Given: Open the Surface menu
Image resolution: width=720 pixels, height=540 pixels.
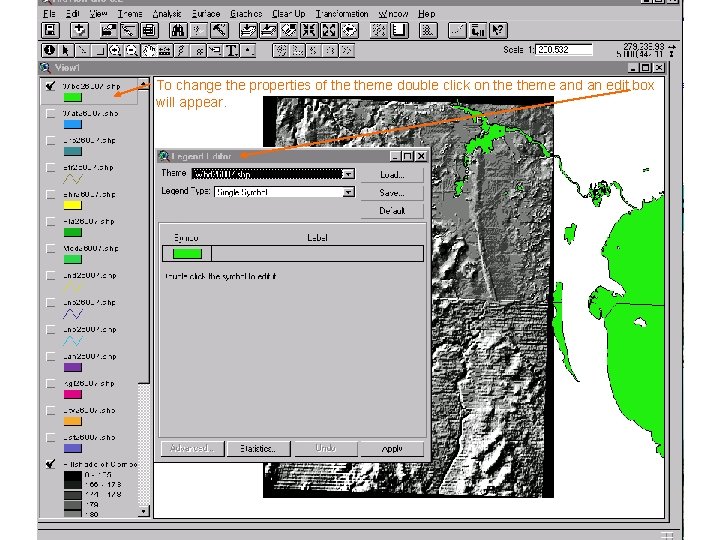Looking at the screenshot, I should point(205,14).
